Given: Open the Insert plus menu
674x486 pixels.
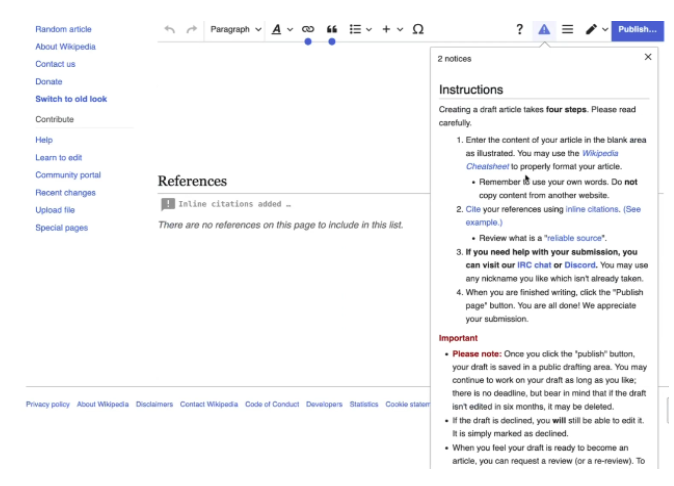Looking at the screenshot, I should click(392, 29).
